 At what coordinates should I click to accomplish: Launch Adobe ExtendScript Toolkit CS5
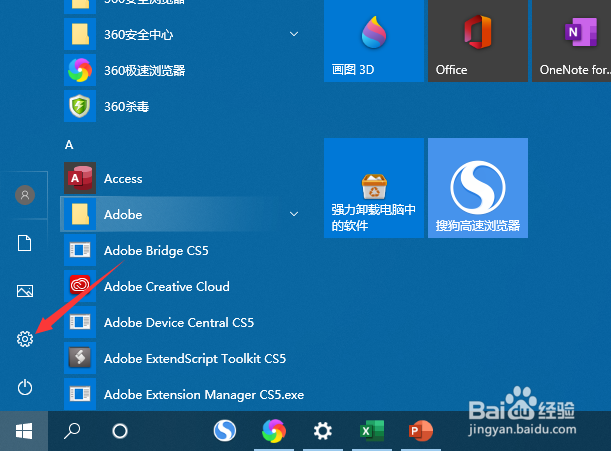(x=183, y=358)
